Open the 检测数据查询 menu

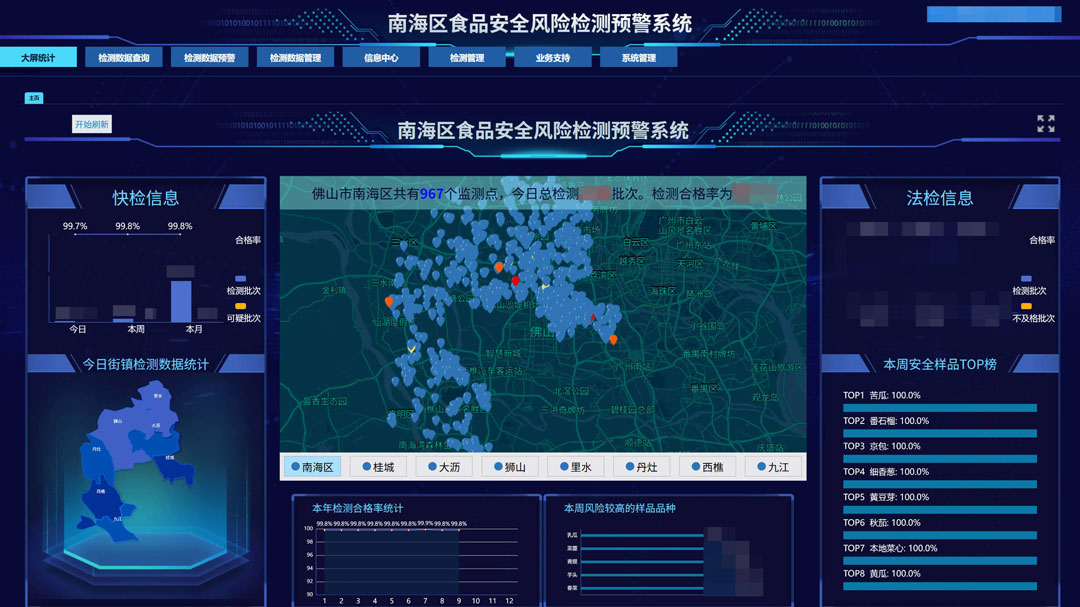(124, 58)
